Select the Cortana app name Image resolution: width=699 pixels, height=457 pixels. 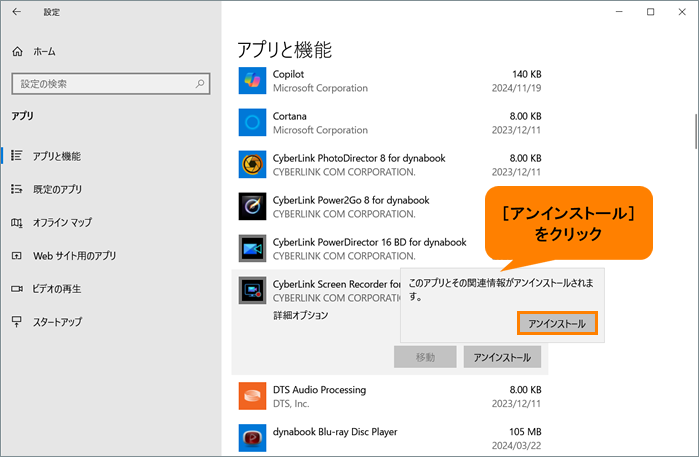tap(290, 116)
